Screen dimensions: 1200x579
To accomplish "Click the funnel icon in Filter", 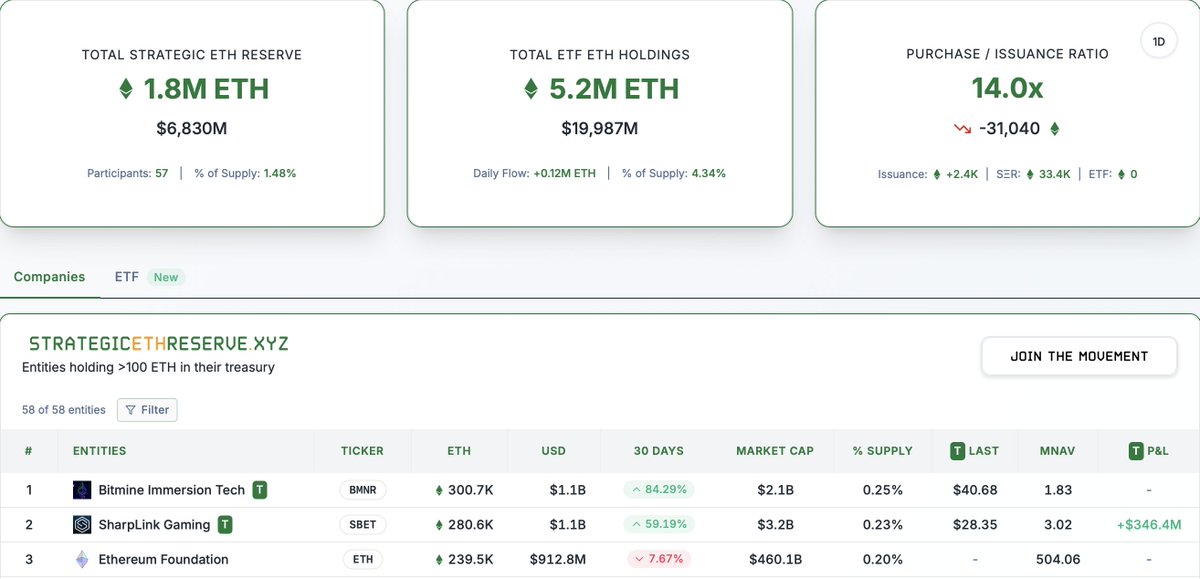I will (131, 410).
